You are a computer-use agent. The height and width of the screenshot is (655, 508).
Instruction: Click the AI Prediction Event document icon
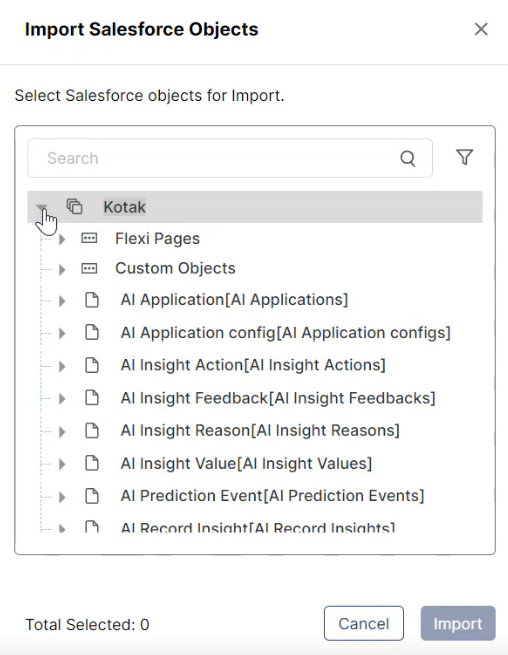tap(92, 496)
